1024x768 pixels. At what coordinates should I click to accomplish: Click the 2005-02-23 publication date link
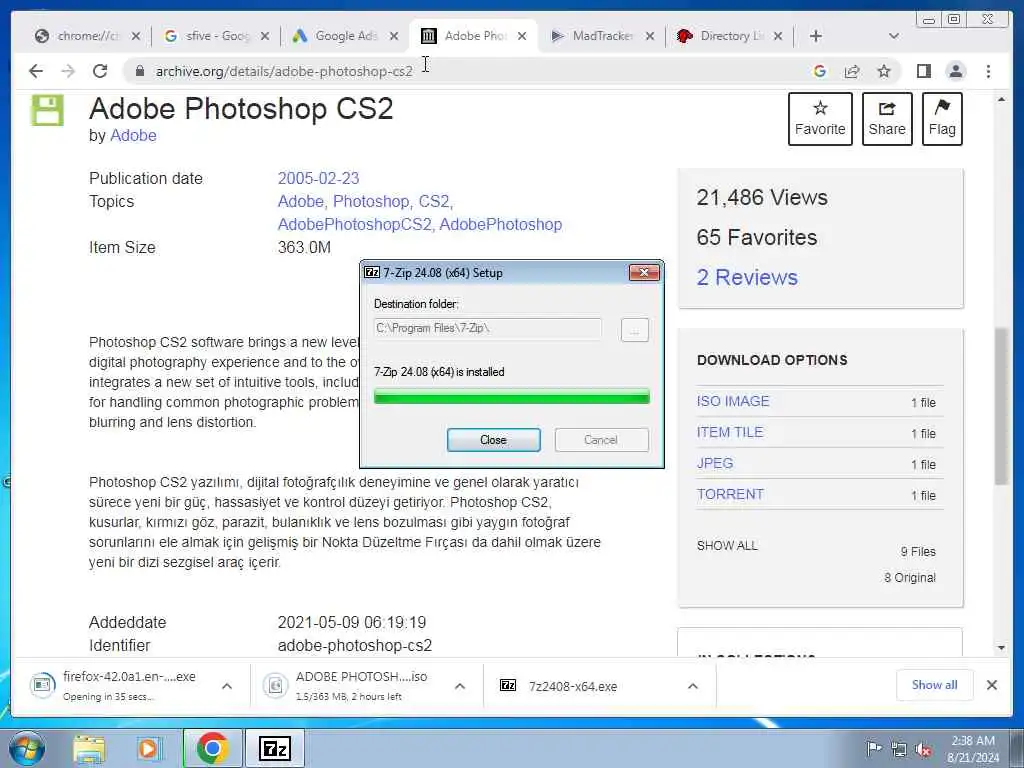tap(318, 178)
